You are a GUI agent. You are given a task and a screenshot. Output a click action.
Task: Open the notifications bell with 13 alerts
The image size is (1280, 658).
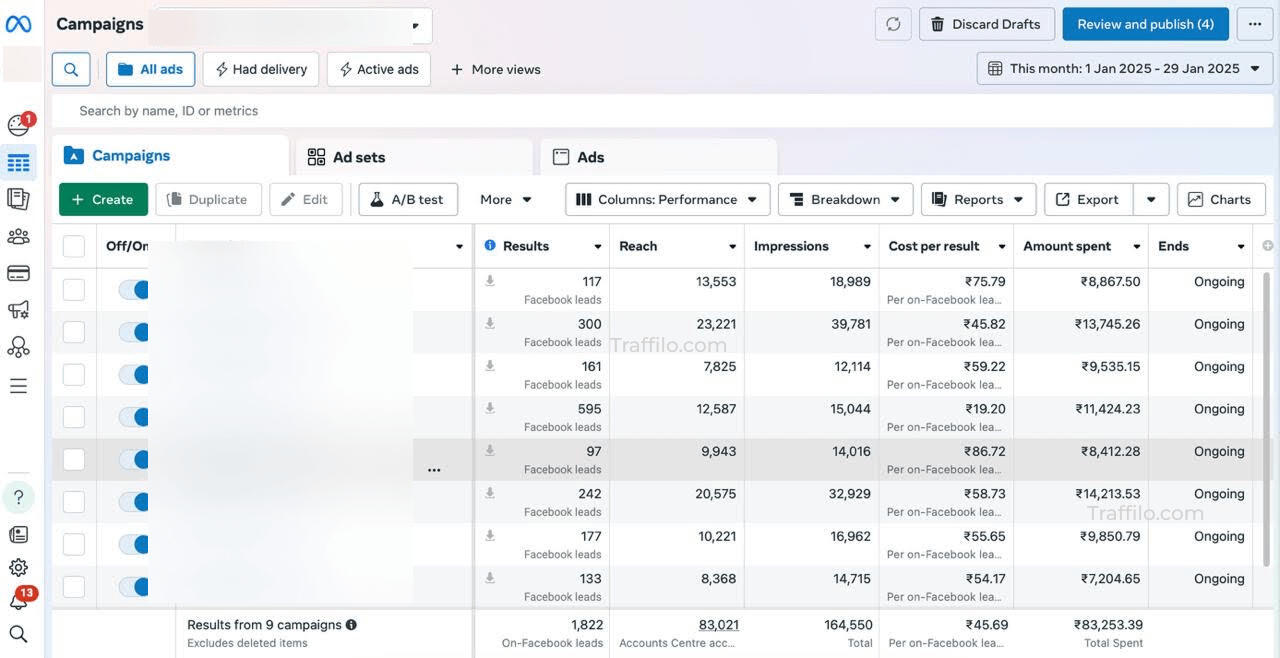19,600
